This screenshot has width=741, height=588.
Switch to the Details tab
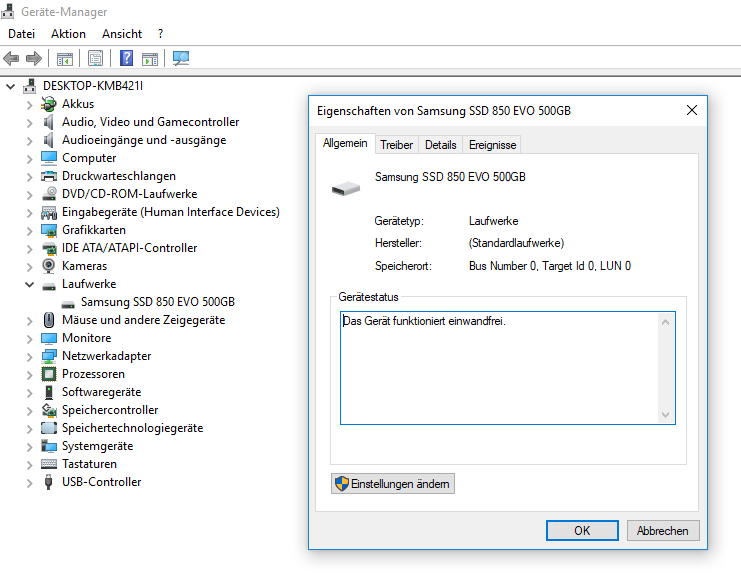pyautogui.click(x=440, y=145)
